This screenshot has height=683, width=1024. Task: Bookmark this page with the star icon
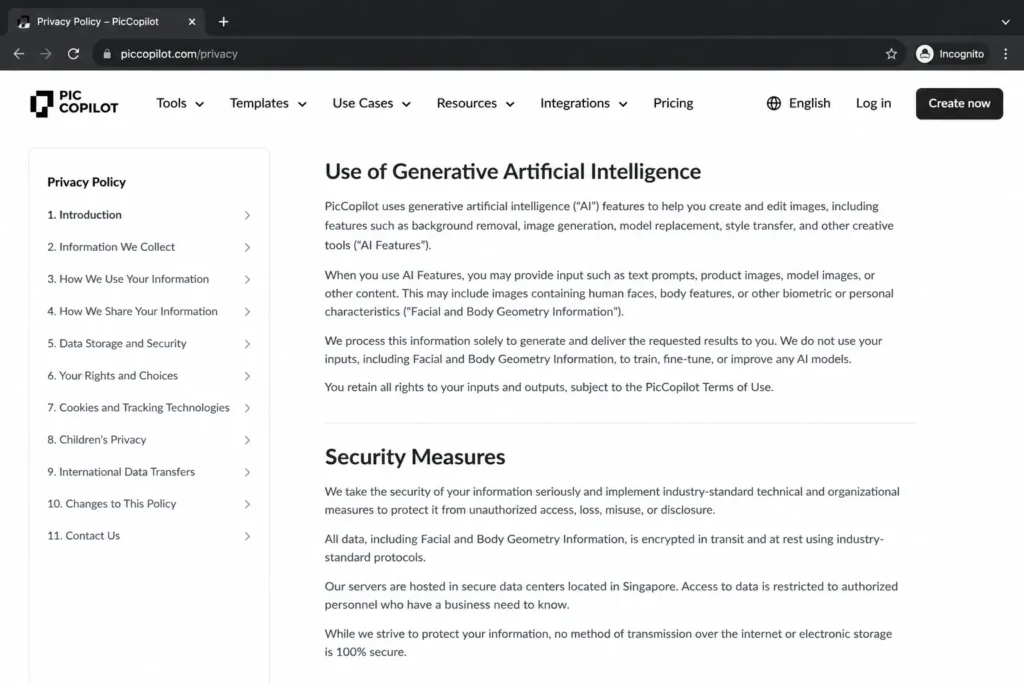coord(891,54)
